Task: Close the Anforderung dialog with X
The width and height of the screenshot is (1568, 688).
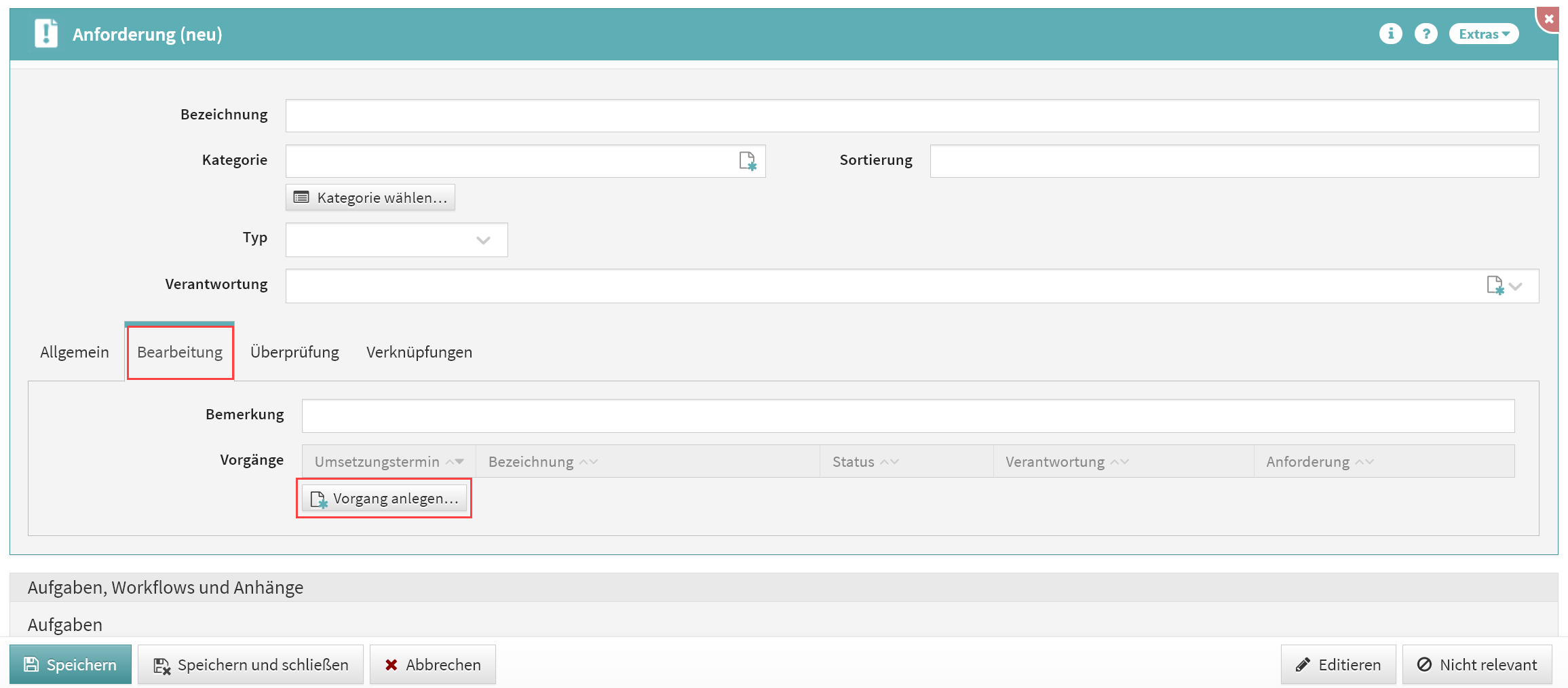Action: point(1549,19)
